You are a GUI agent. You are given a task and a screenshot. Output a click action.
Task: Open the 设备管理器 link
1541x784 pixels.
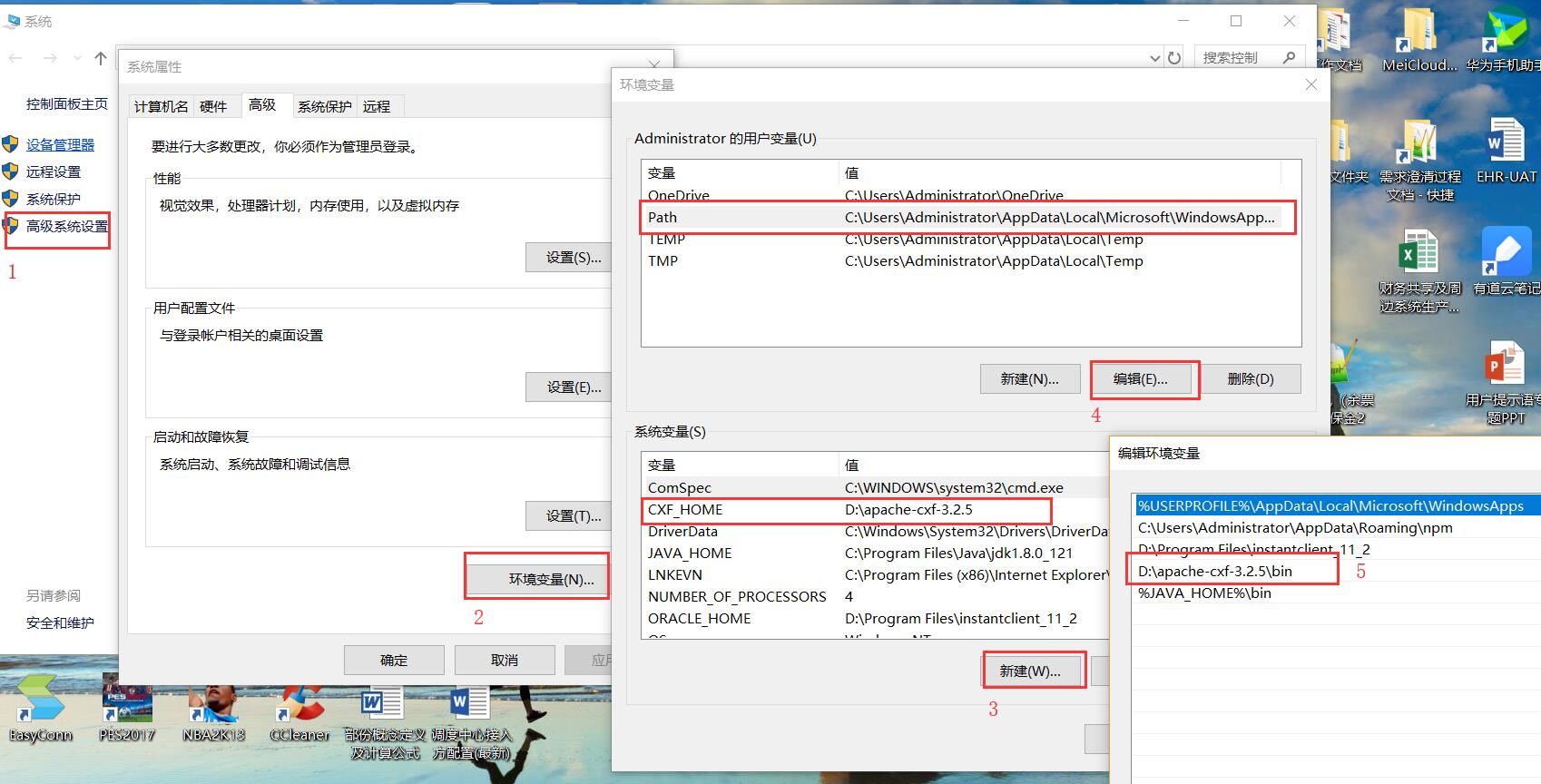coord(60,145)
